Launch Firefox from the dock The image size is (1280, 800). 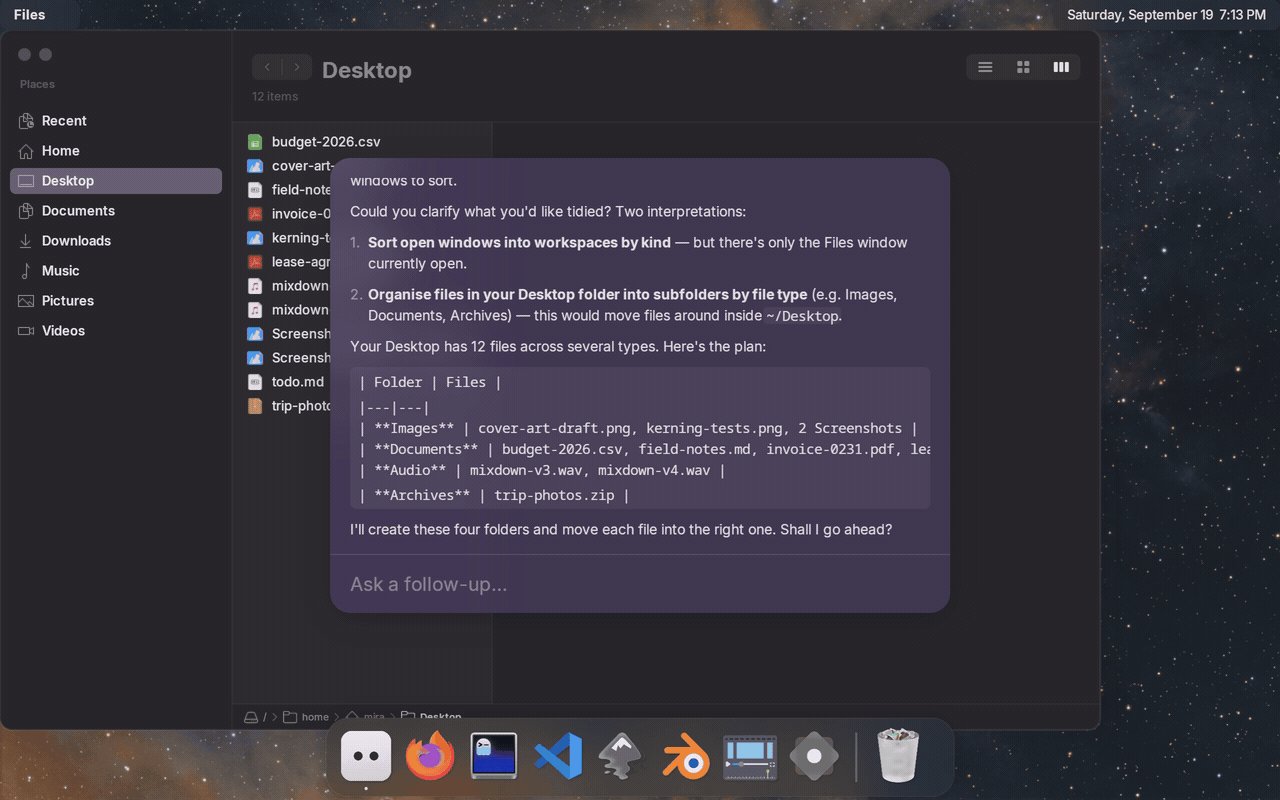pos(430,756)
